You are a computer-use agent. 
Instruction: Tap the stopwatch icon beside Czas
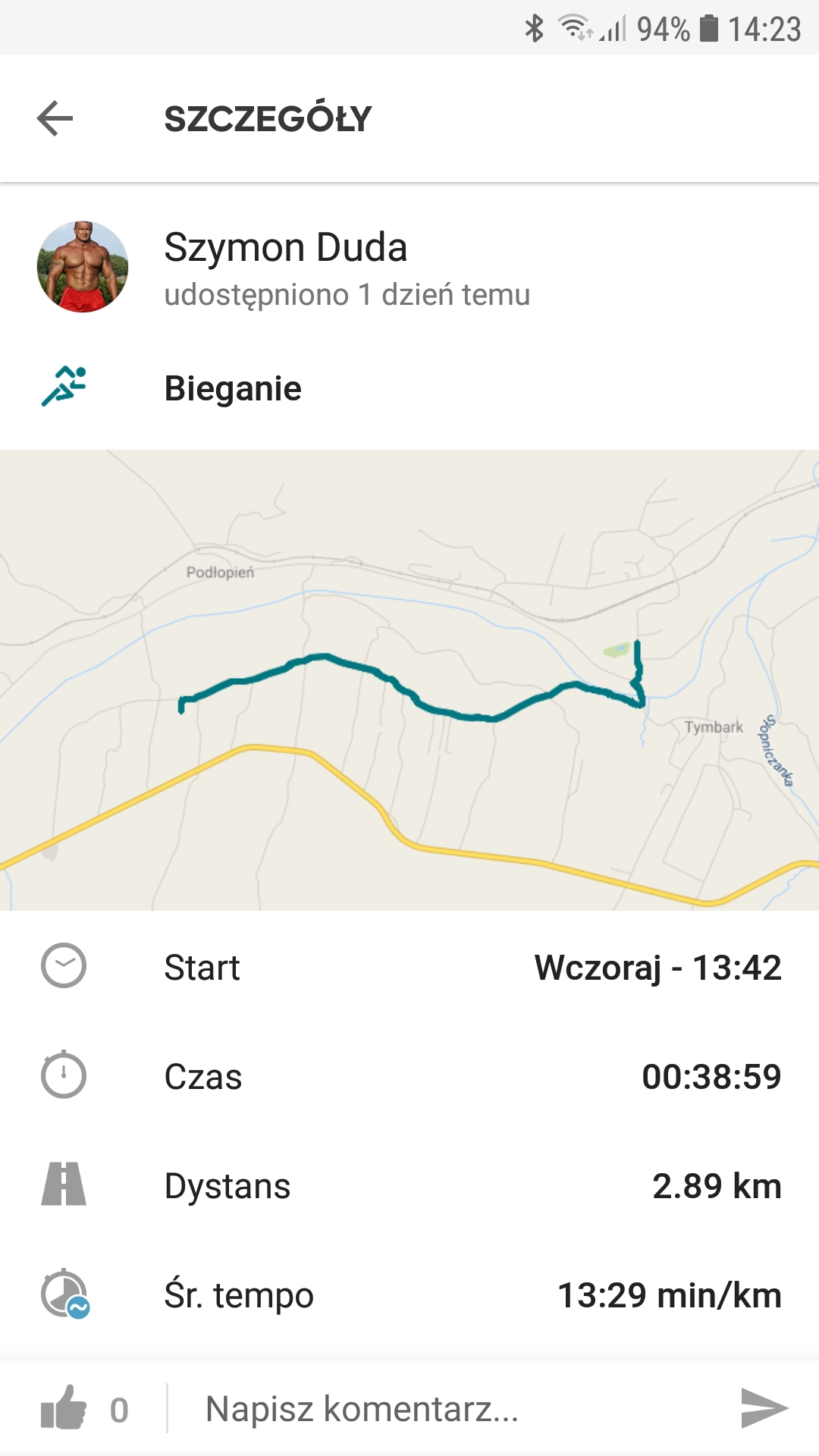[64, 1075]
